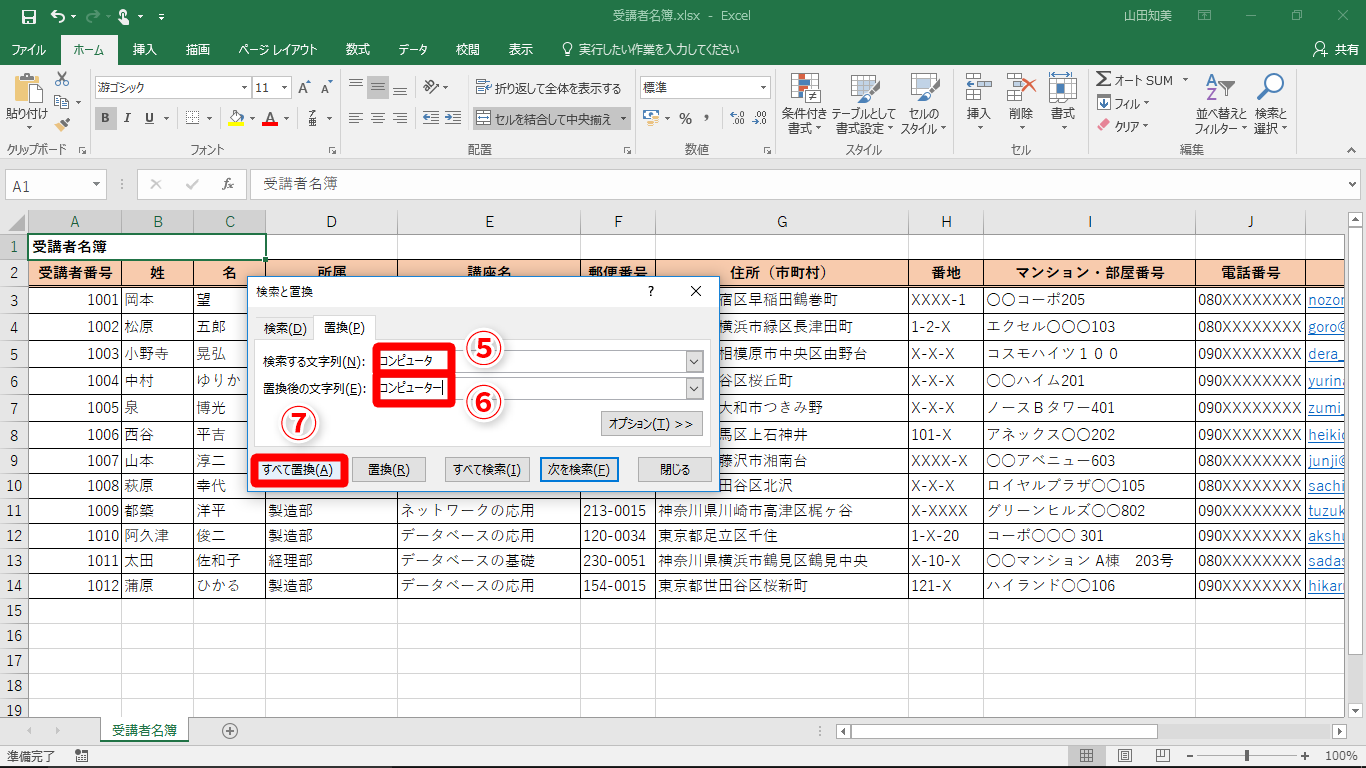
Task: Add a new sheet with plus icon
Action: (x=230, y=731)
